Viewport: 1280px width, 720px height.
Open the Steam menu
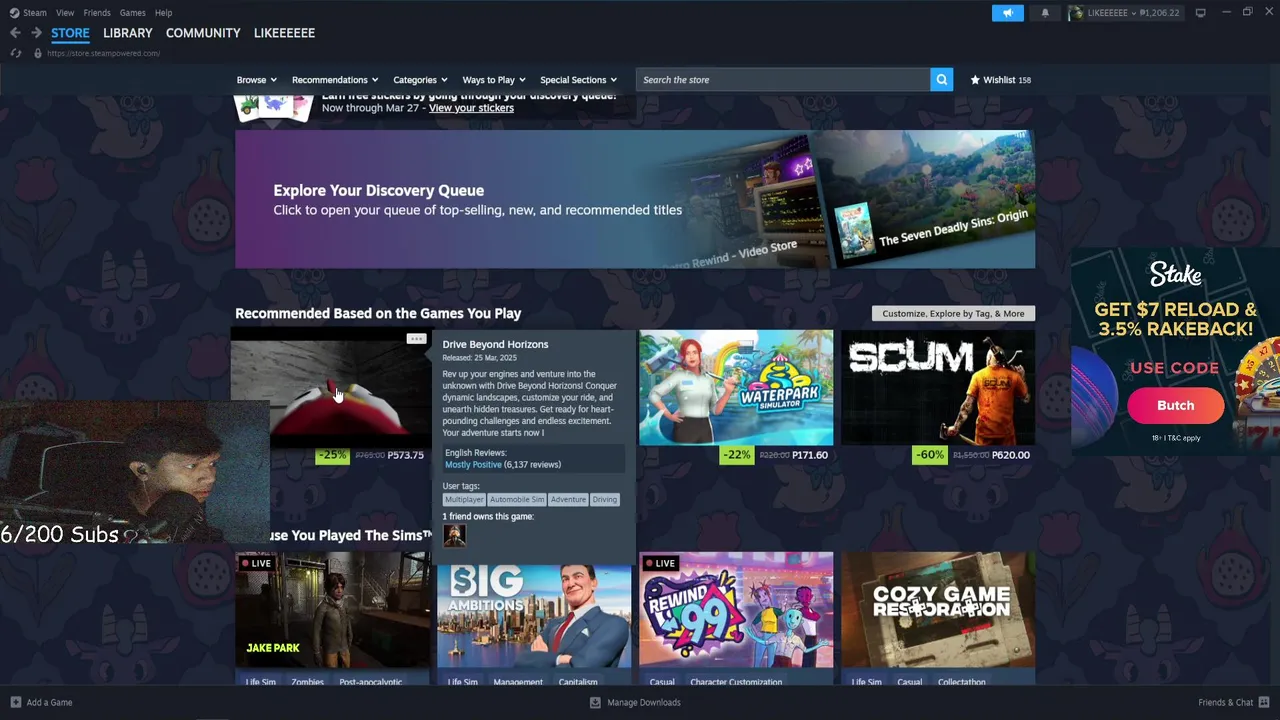point(35,13)
